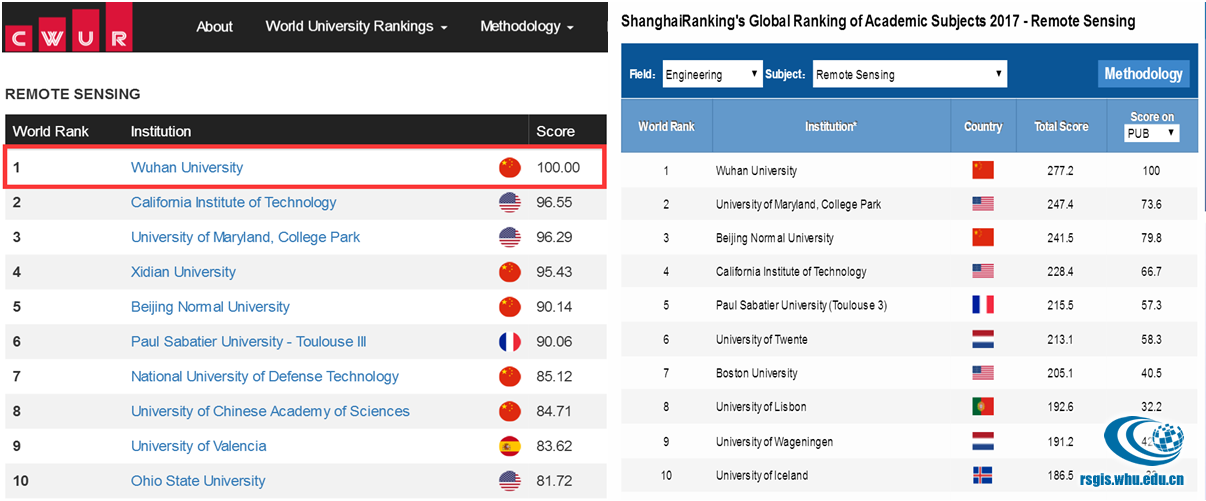The image size is (1206, 501).
Task: Click Iceland flag beside University of Iceland
Action: [983, 475]
